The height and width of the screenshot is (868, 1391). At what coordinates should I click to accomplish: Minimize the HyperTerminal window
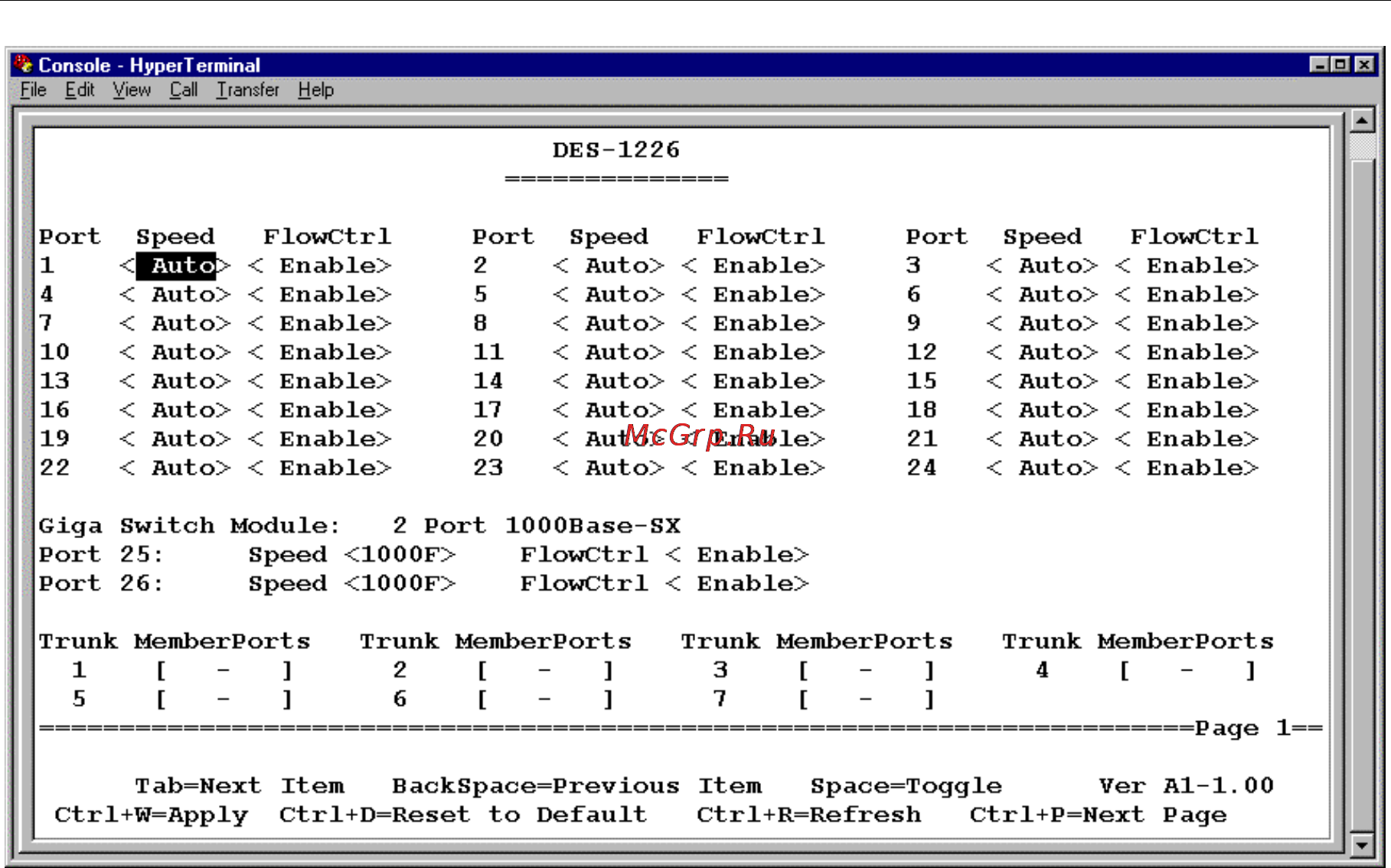coord(1318,64)
